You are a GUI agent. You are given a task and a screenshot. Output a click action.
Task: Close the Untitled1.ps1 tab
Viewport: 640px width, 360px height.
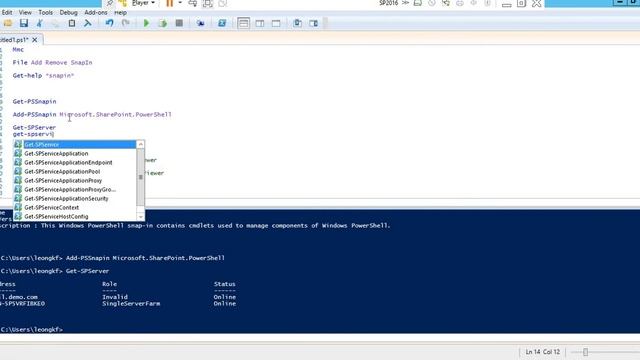click(35, 40)
